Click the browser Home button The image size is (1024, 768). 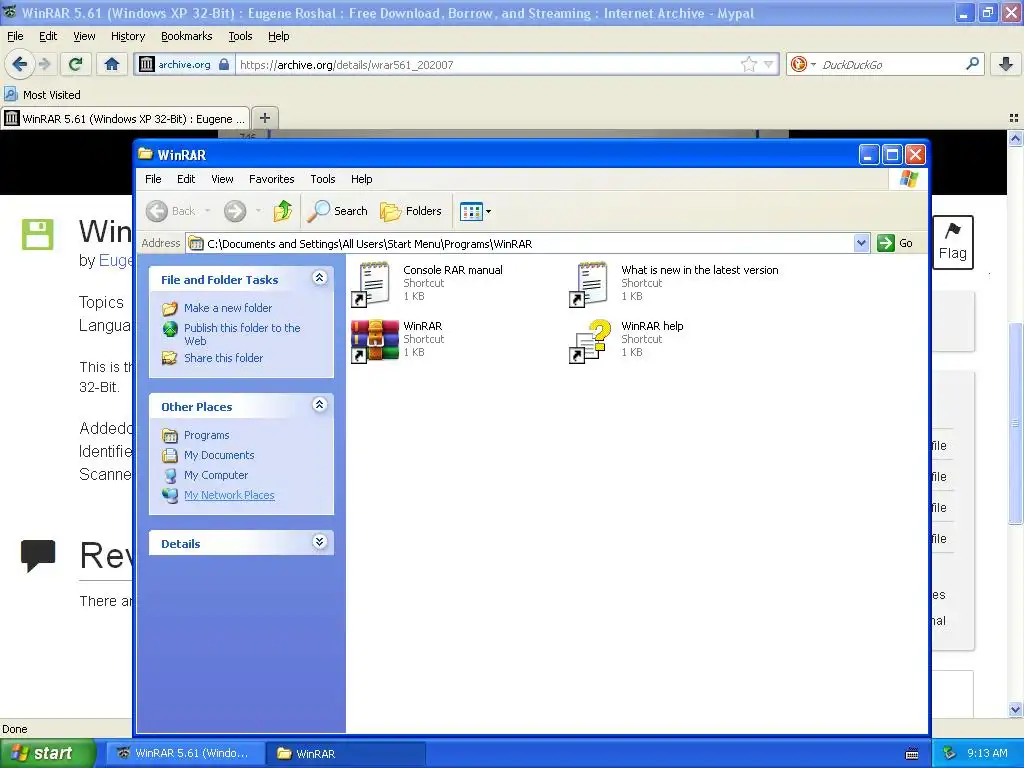pyautogui.click(x=112, y=64)
